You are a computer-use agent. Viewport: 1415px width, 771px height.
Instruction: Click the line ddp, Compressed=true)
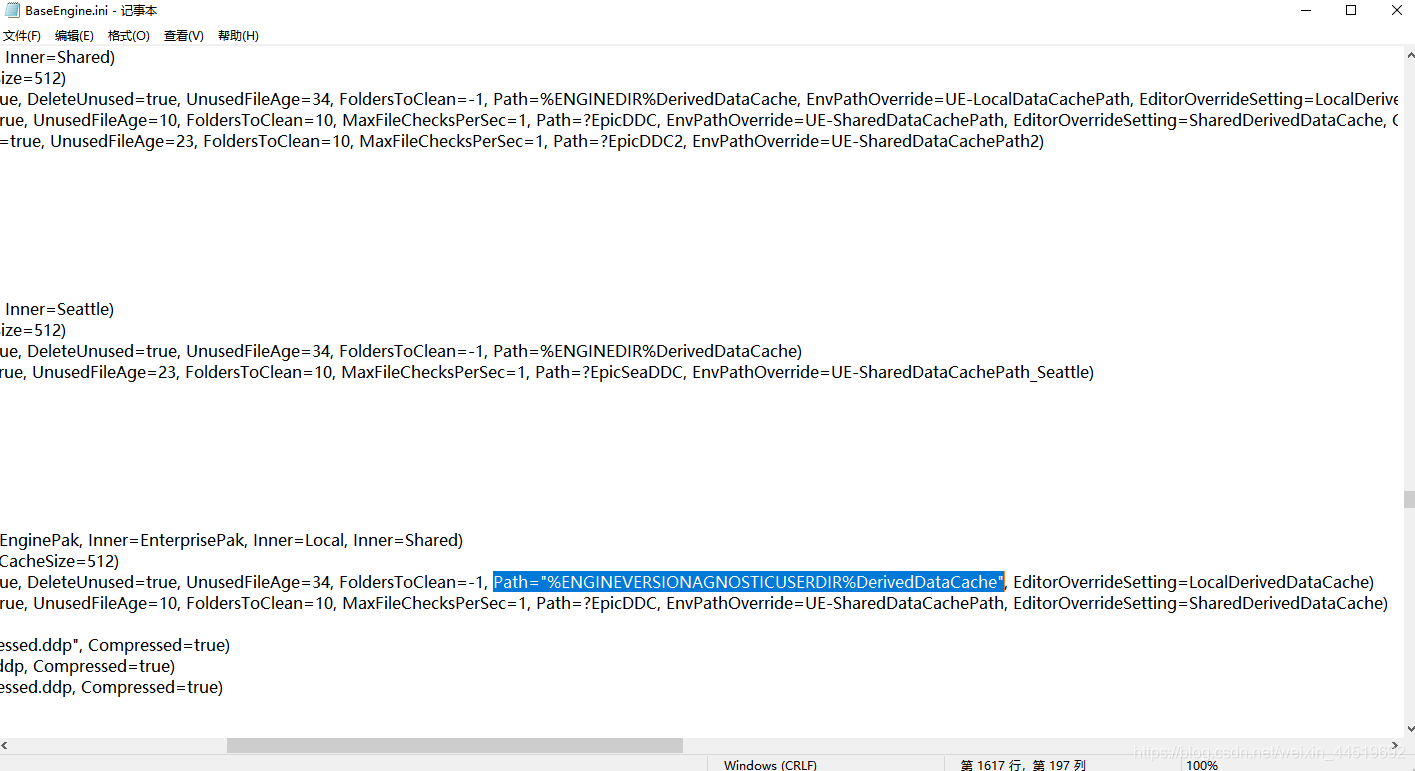pos(88,666)
